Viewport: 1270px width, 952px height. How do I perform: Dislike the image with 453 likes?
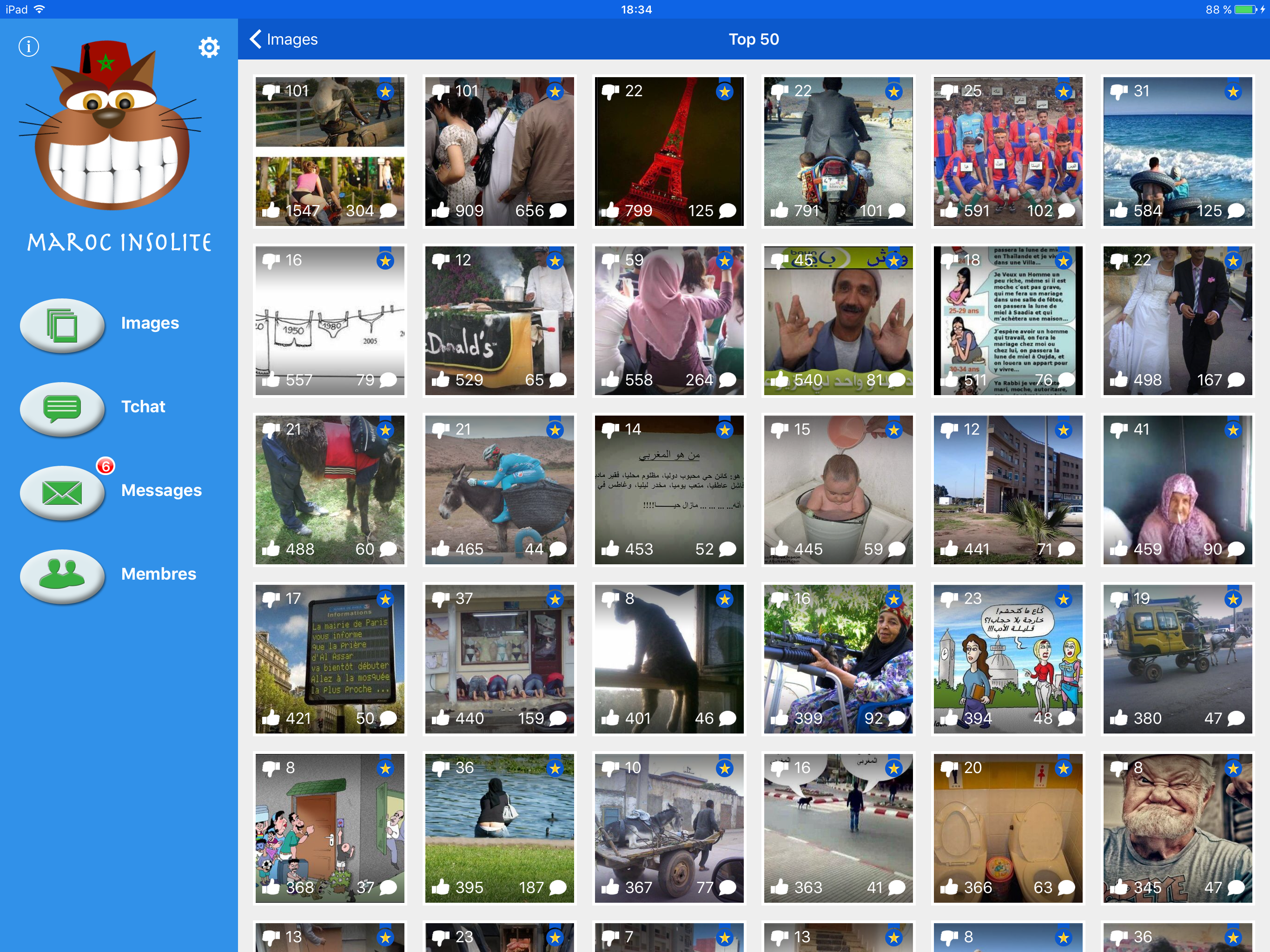pos(610,430)
